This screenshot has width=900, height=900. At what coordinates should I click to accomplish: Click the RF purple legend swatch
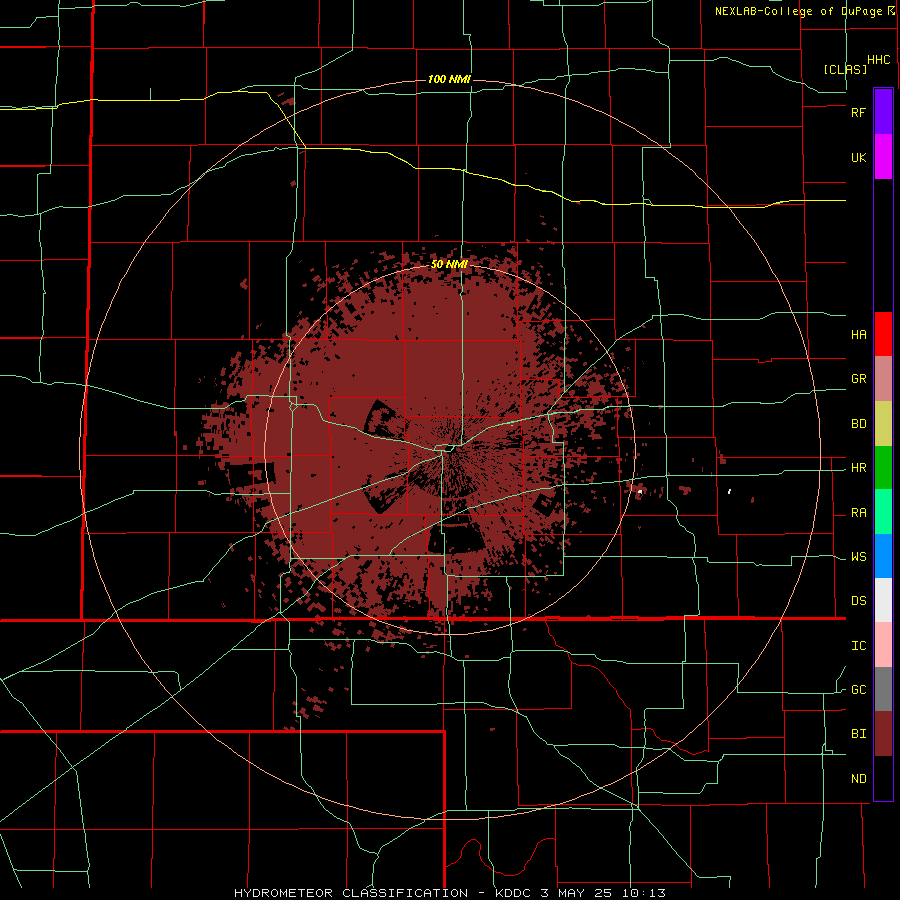883,112
